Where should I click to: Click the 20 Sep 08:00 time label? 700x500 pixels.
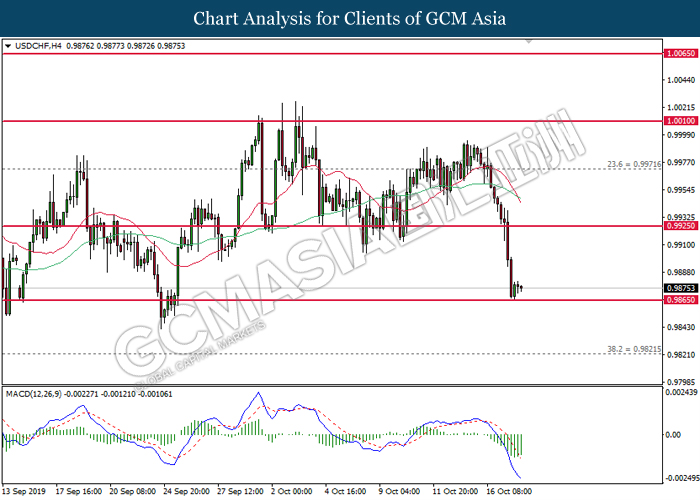coord(133,492)
